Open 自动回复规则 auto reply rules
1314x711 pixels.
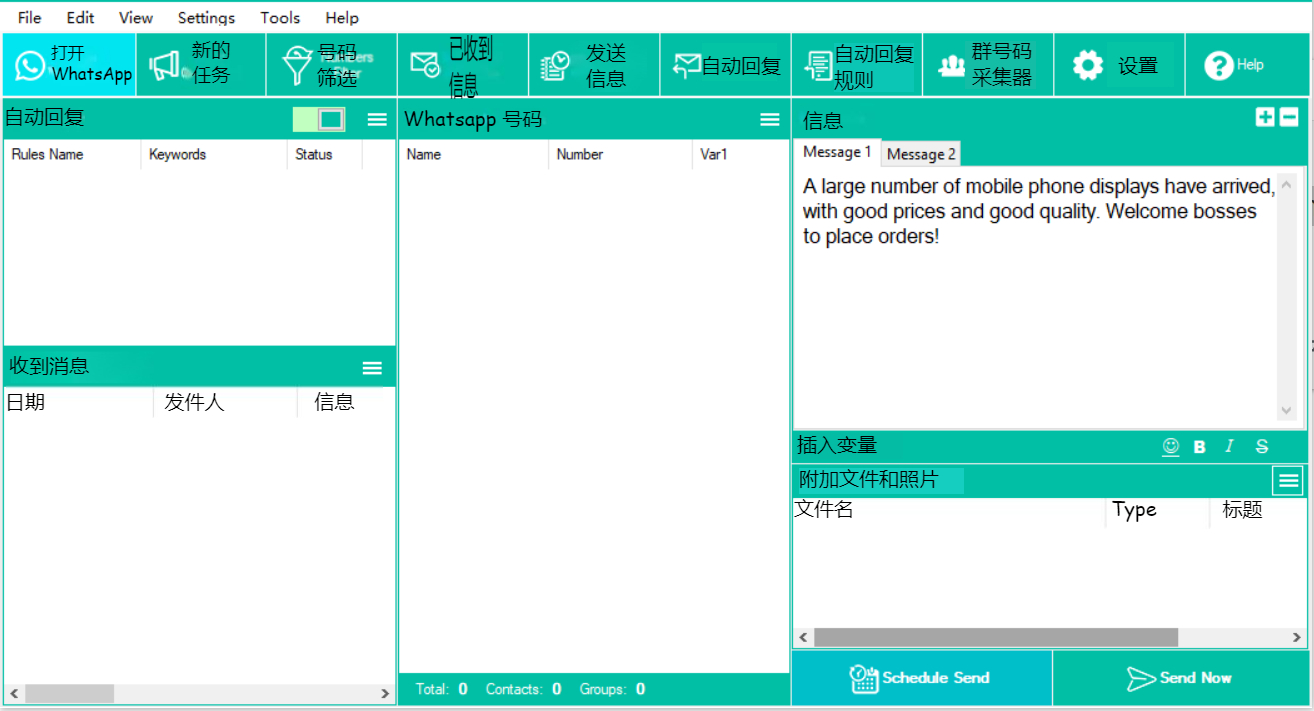click(x=857, y=65)
